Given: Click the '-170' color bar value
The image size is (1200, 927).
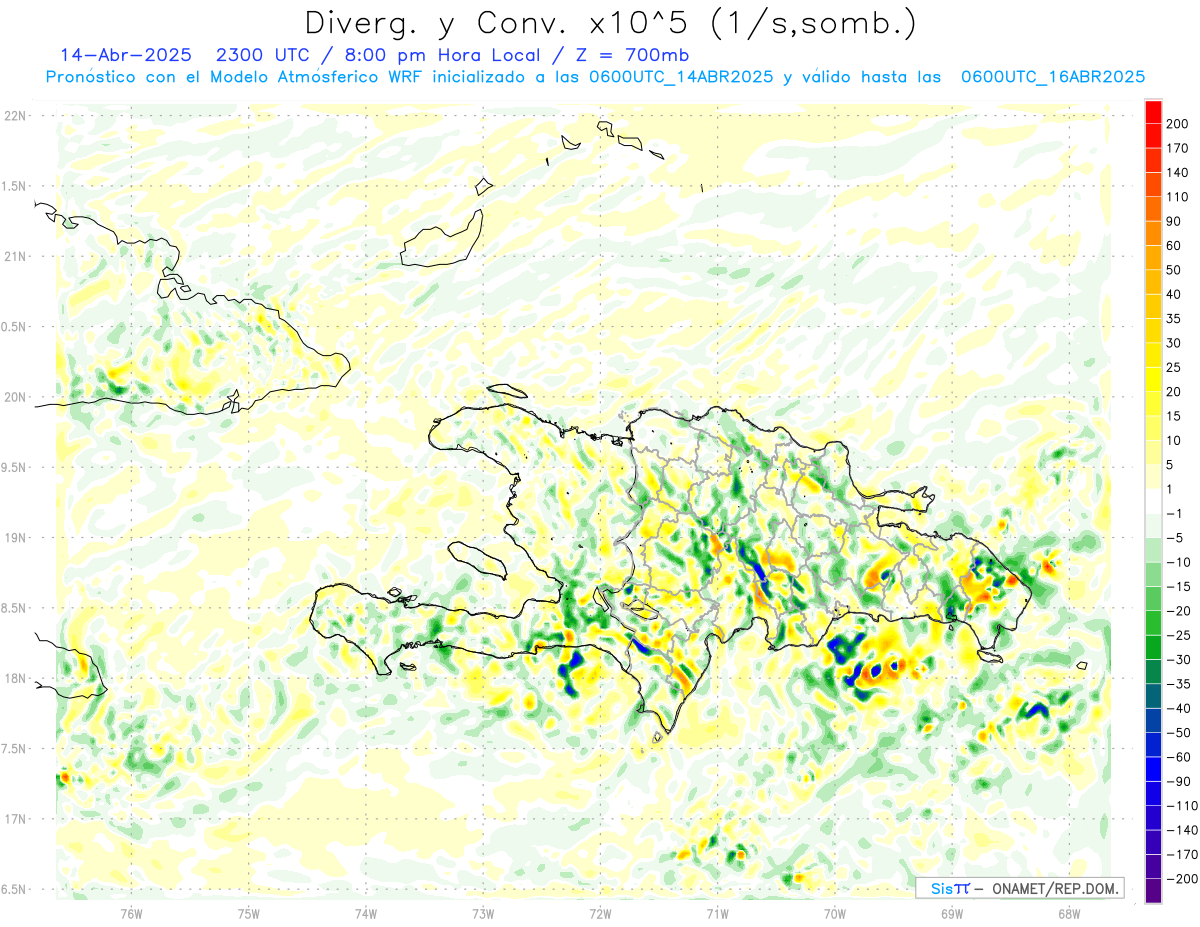Looking at the screenshot, I should tap(1183, 855).
